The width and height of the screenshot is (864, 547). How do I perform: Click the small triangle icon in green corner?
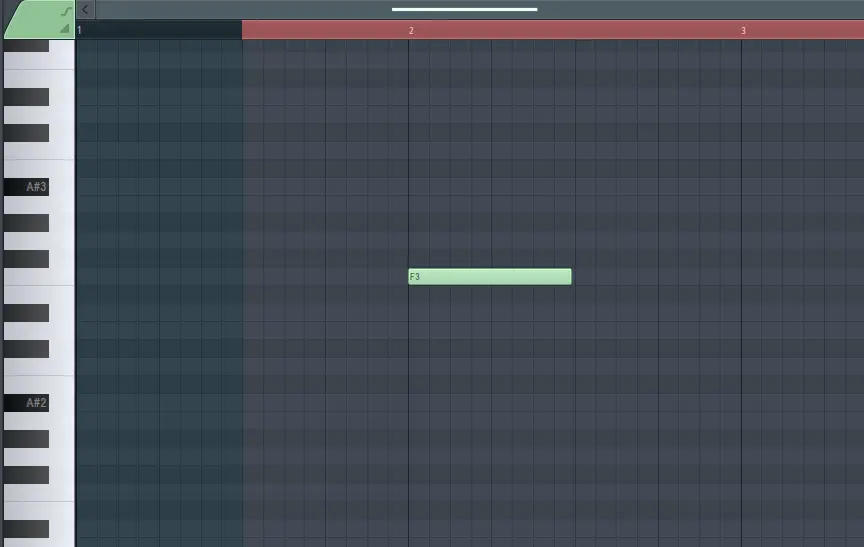[x=65, y=29]
